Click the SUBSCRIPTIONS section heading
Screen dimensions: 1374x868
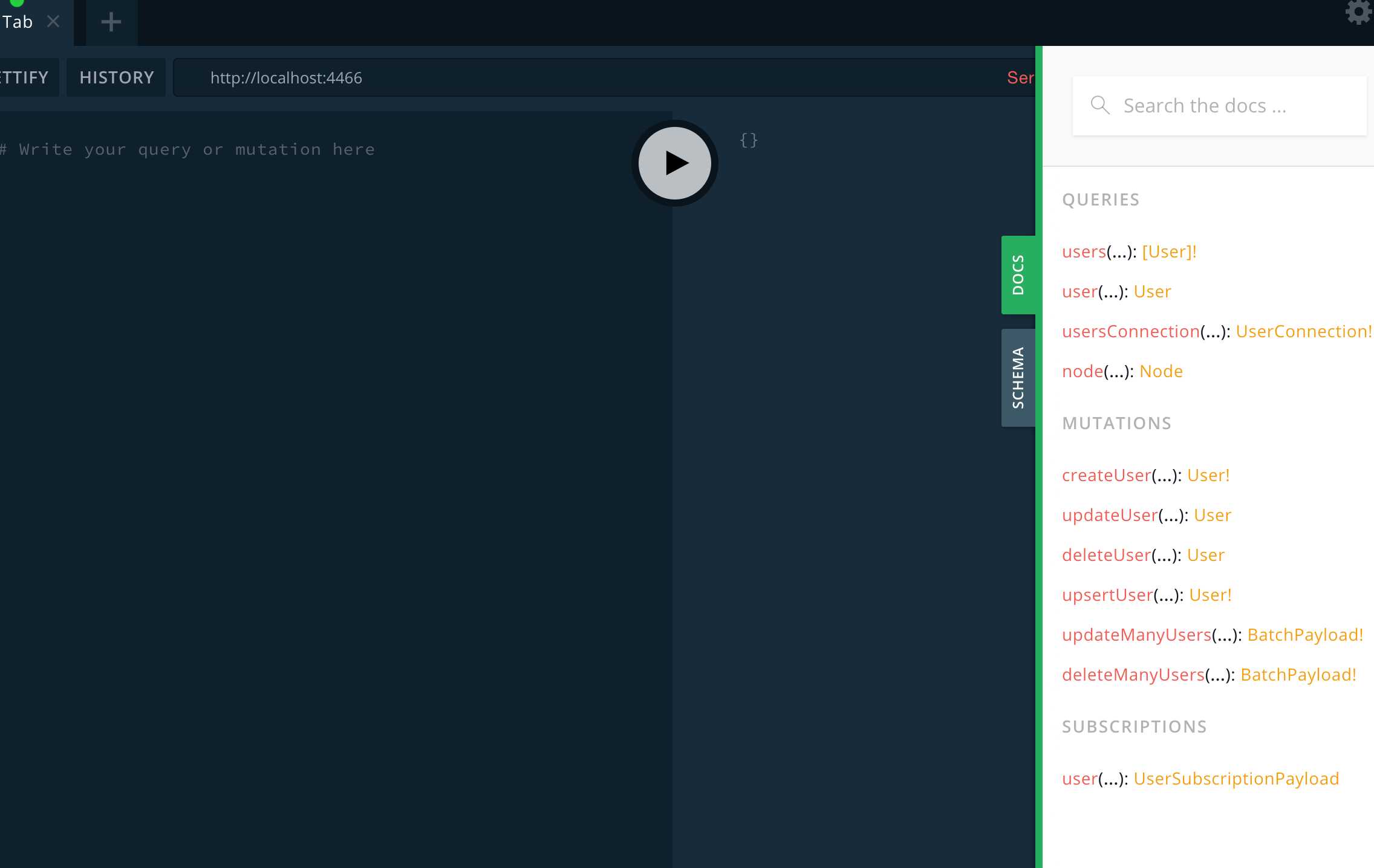point(1135,727)
